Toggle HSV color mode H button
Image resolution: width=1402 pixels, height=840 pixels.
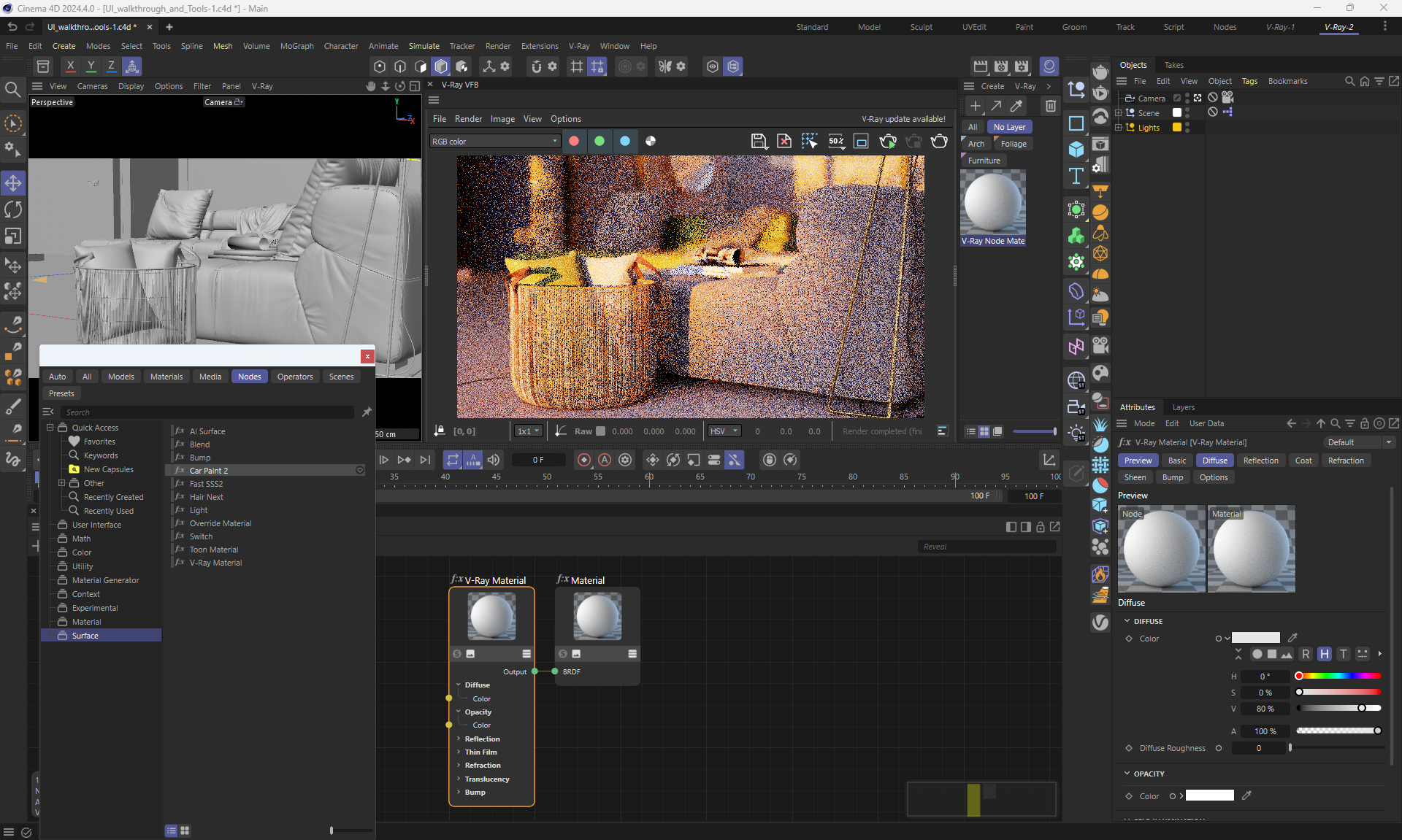[x=1324, y=654]
